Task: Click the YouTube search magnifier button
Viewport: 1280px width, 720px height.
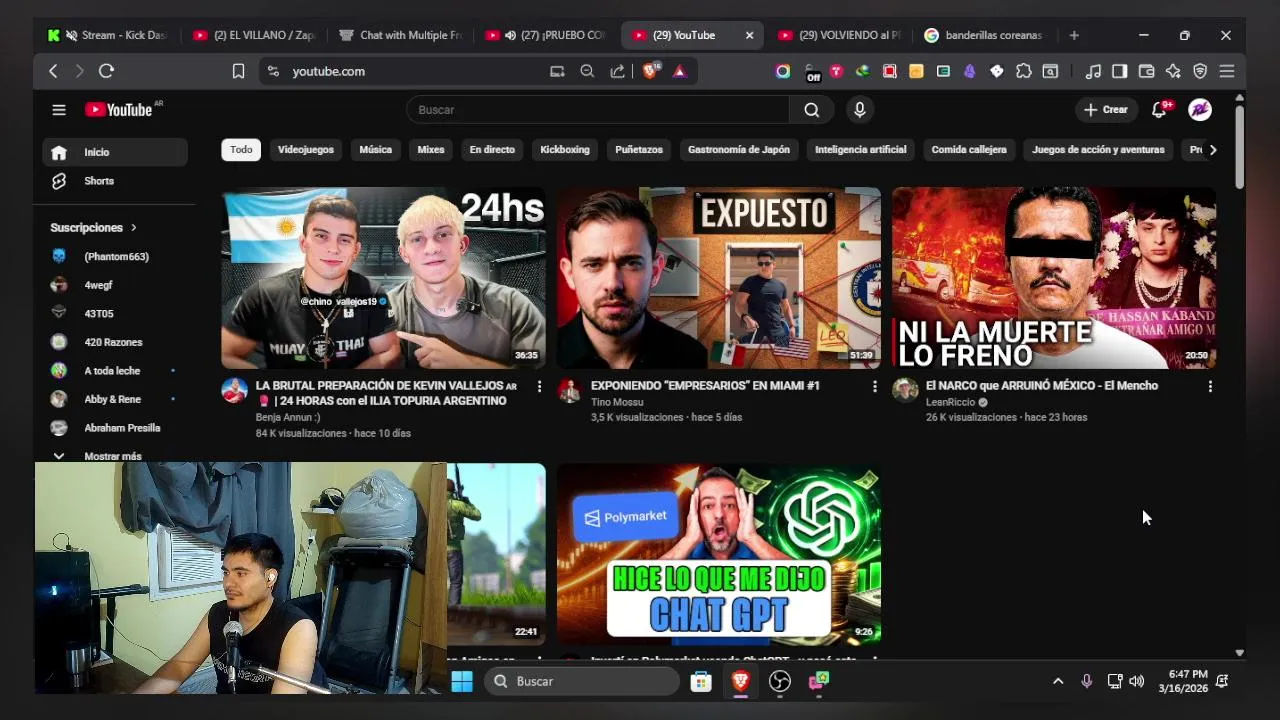Action: (x=812, y=110)
